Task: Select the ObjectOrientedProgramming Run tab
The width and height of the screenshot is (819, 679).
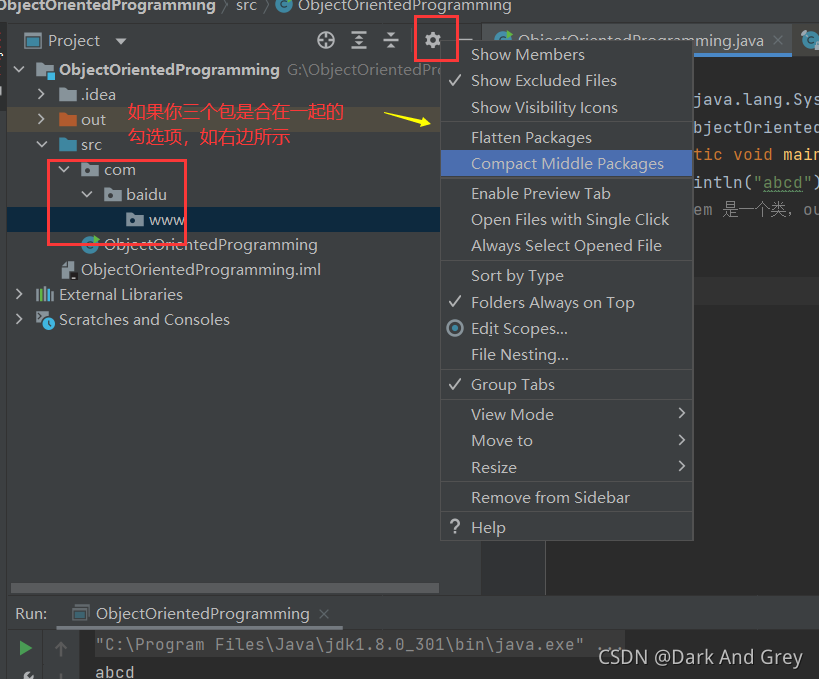Action: coord(202,614)
